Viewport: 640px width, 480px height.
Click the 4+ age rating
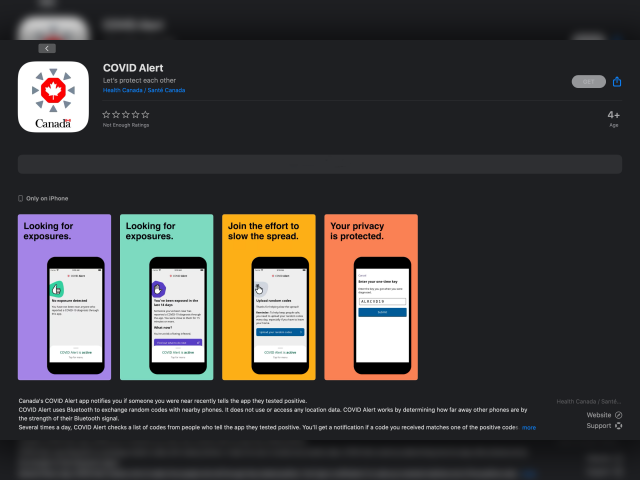[x=613, y=115]
